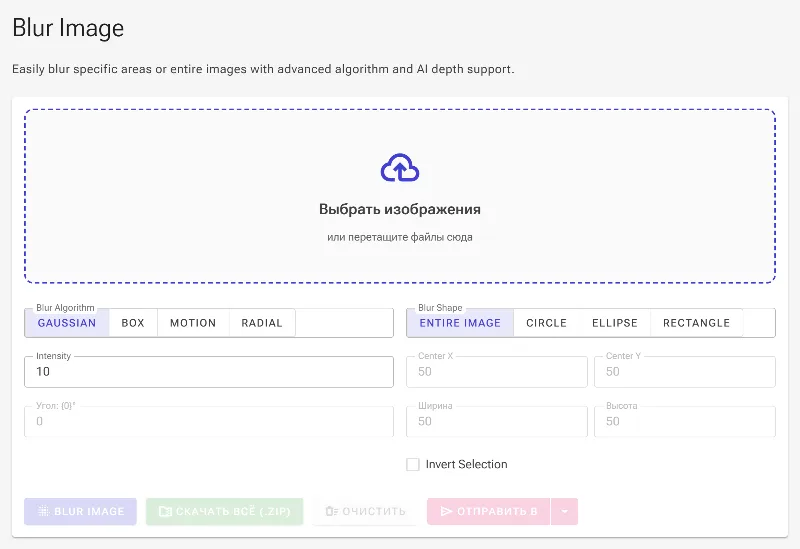Enable the Invert Selection checkbox

413,464
